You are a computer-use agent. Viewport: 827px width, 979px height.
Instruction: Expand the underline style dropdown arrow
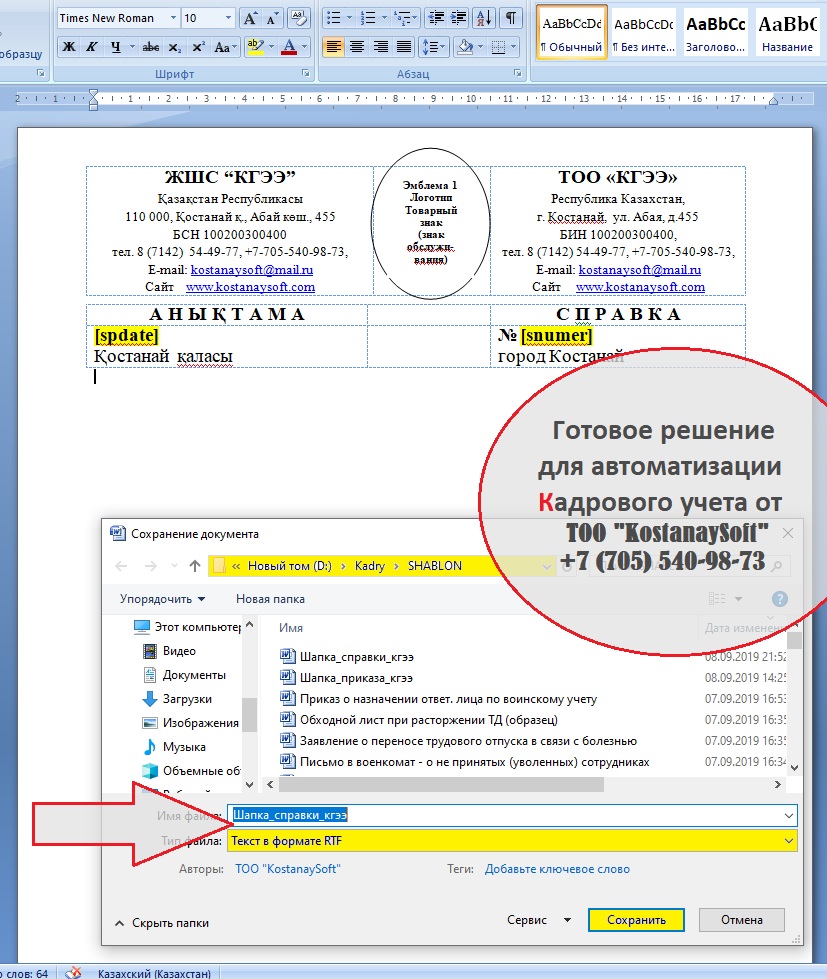(x=132, y=47)
